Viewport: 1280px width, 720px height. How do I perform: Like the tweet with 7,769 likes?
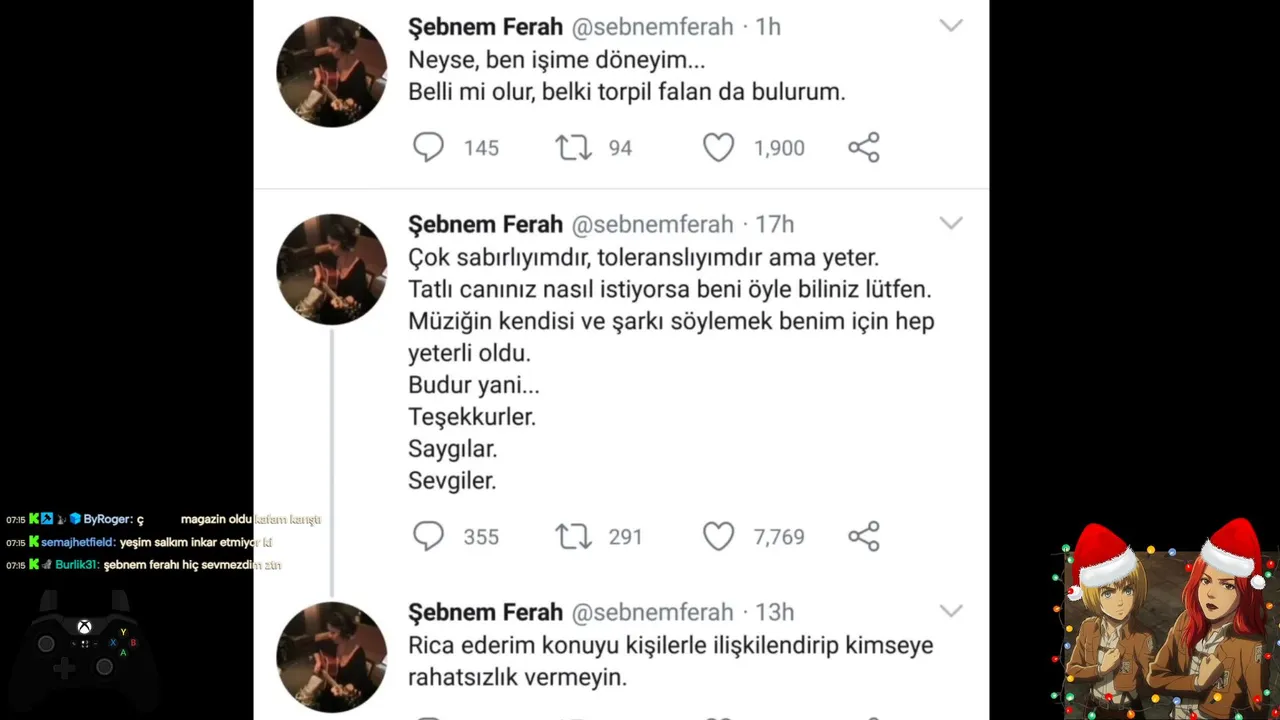[x=718, y=537]
